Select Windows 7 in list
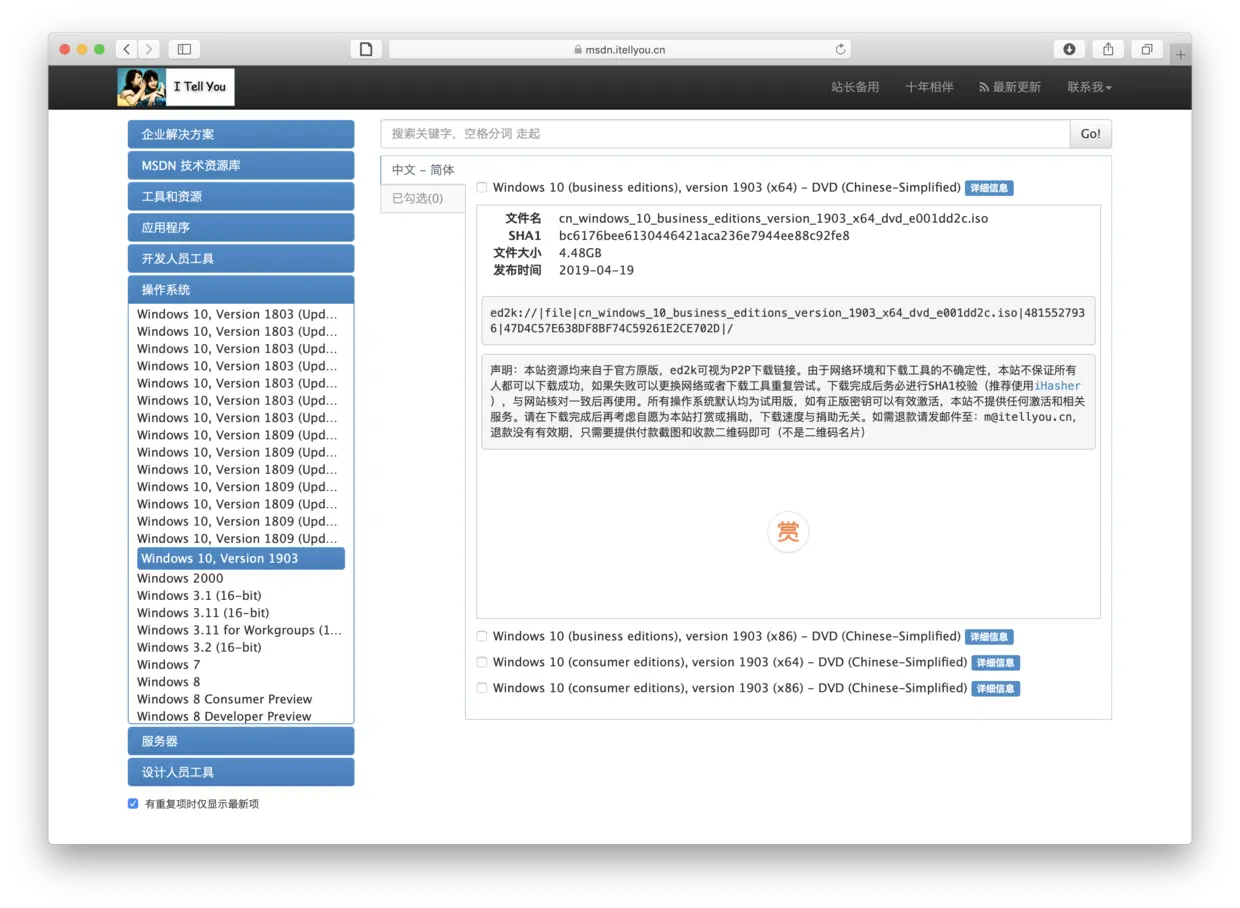 [x=168, y=664]
